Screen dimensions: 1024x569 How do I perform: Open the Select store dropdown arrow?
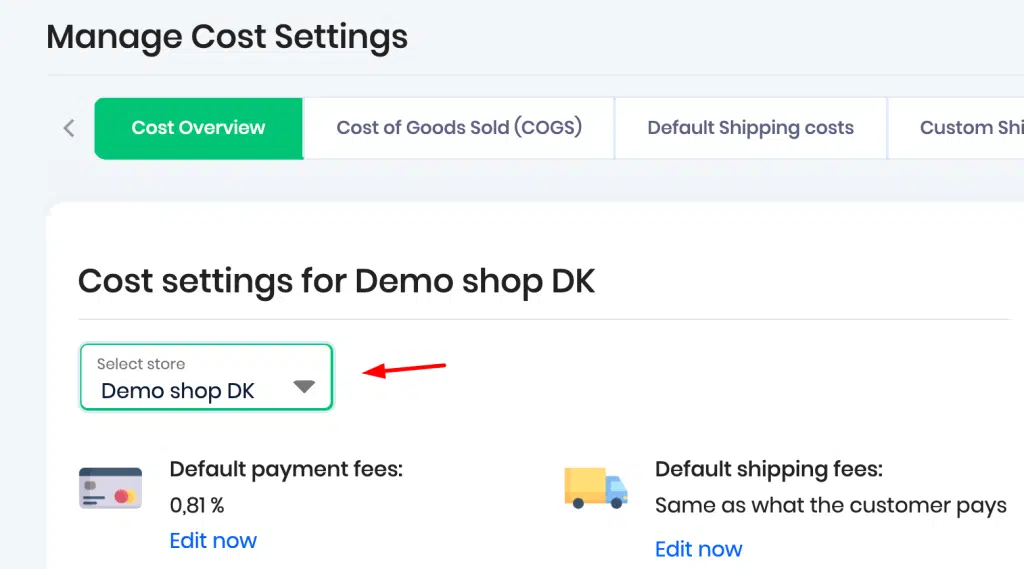point(304,386)
